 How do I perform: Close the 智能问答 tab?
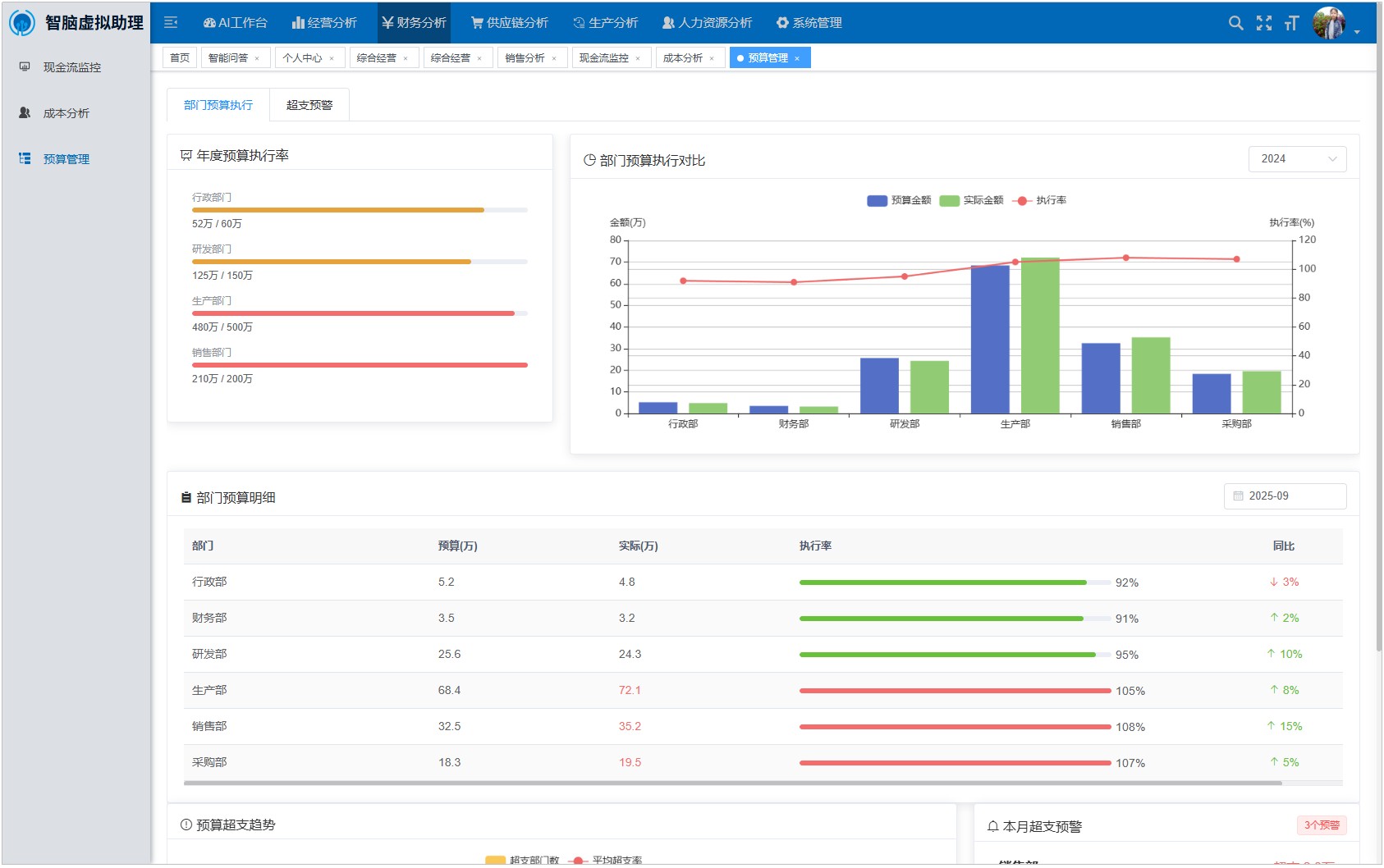(257, 58)
